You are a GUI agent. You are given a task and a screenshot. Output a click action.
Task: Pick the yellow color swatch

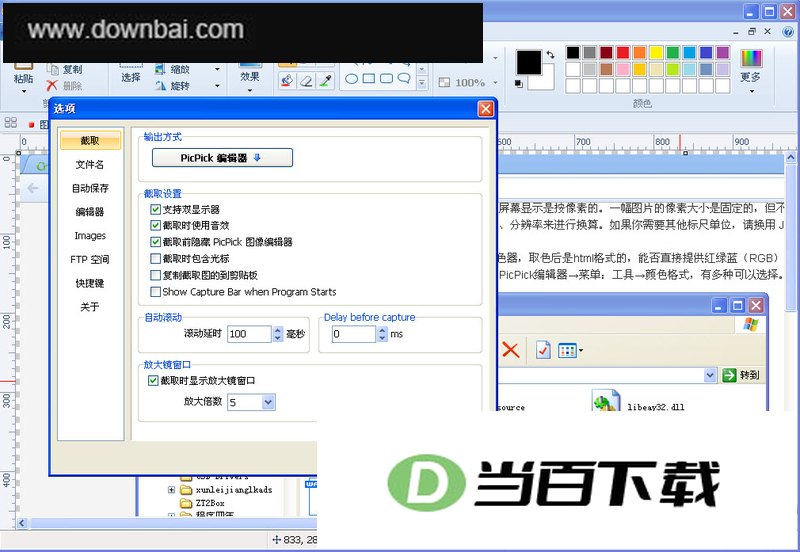[656, 53]
